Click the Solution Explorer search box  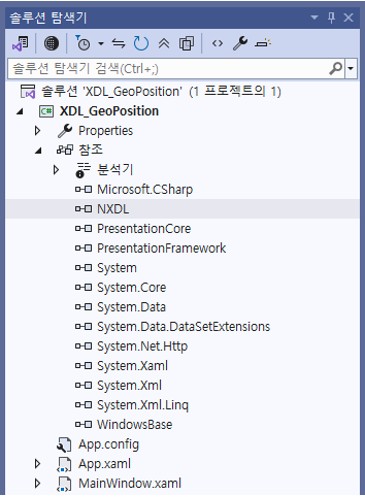[168, 68]
